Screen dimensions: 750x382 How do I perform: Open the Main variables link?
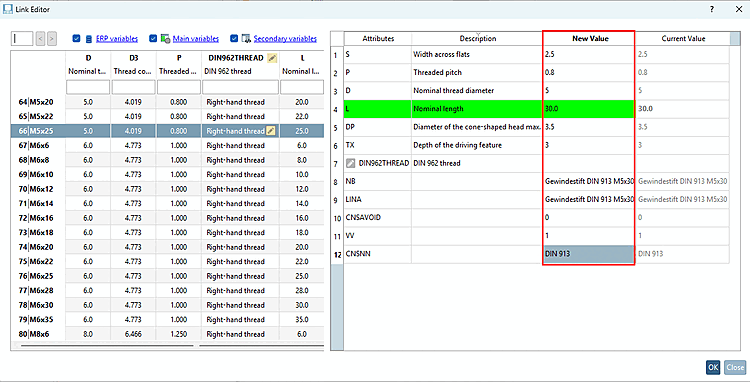coord(196,39)
